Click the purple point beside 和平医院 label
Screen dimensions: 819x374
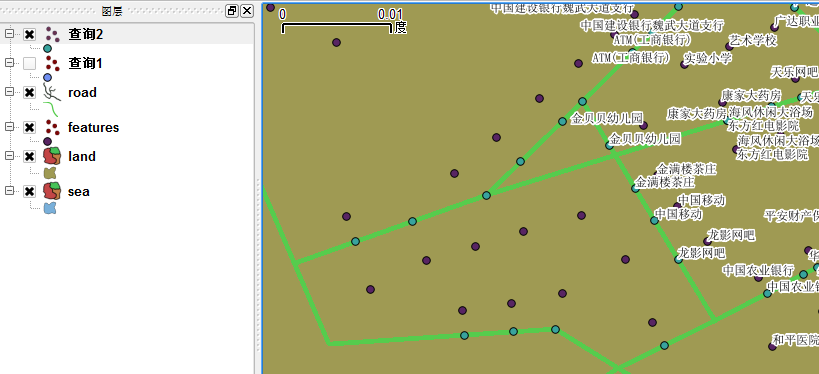773,346
